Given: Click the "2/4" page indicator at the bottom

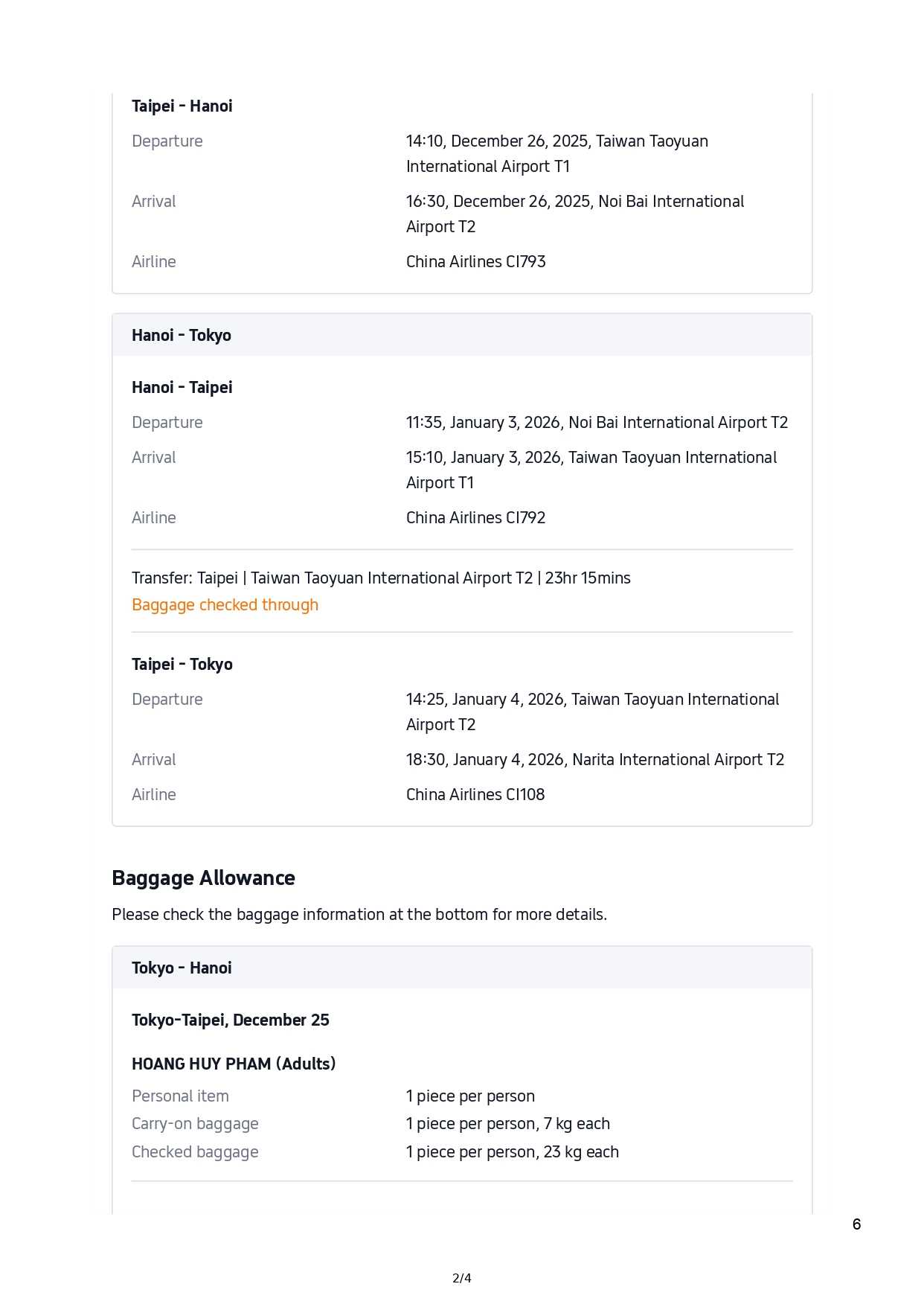Looking at the screenshot, I should click(x=461, y=1279).
